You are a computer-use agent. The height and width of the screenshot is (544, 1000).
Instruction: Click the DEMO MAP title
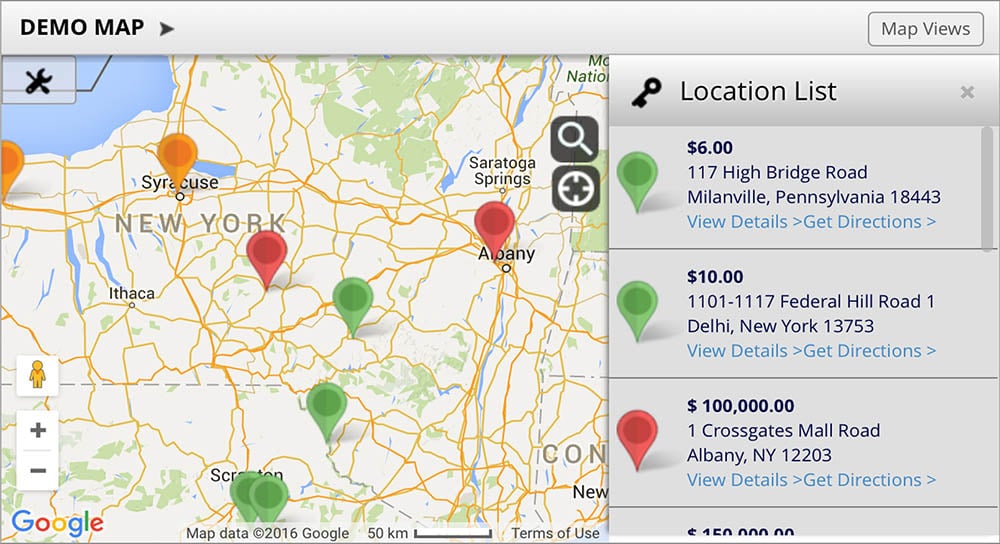coord(82,27)
